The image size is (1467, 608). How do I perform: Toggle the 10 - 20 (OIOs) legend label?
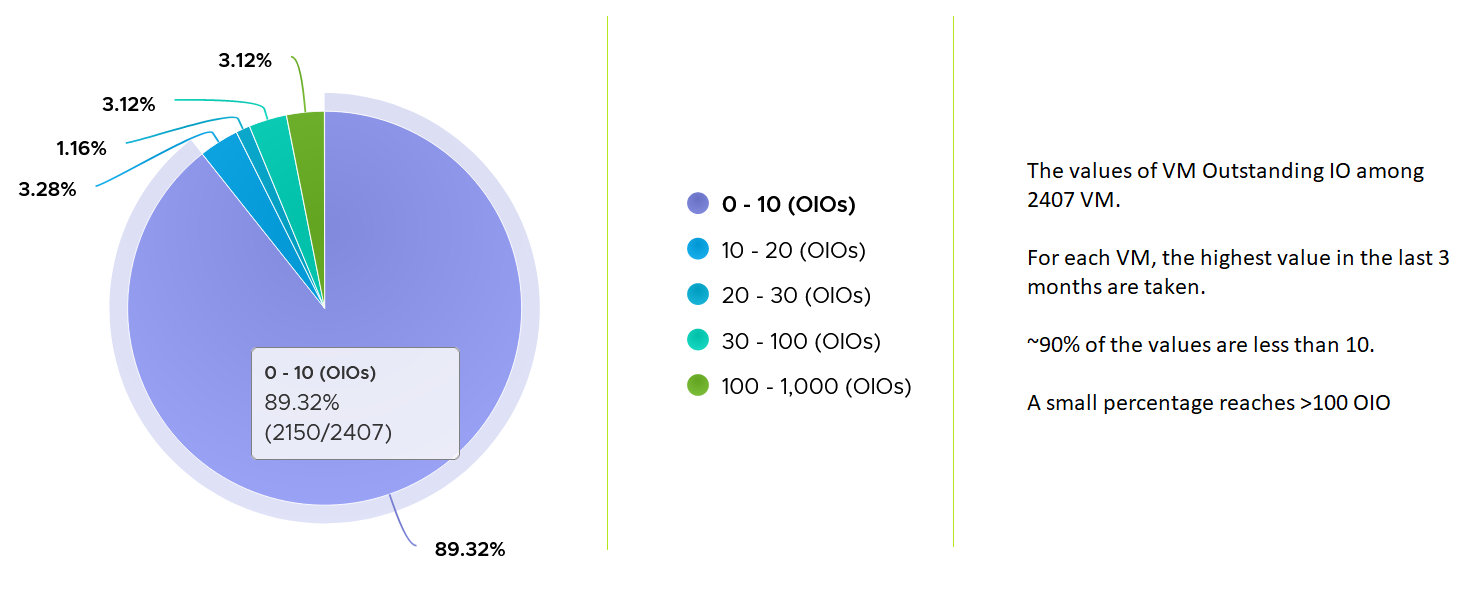tap(793, 250)
